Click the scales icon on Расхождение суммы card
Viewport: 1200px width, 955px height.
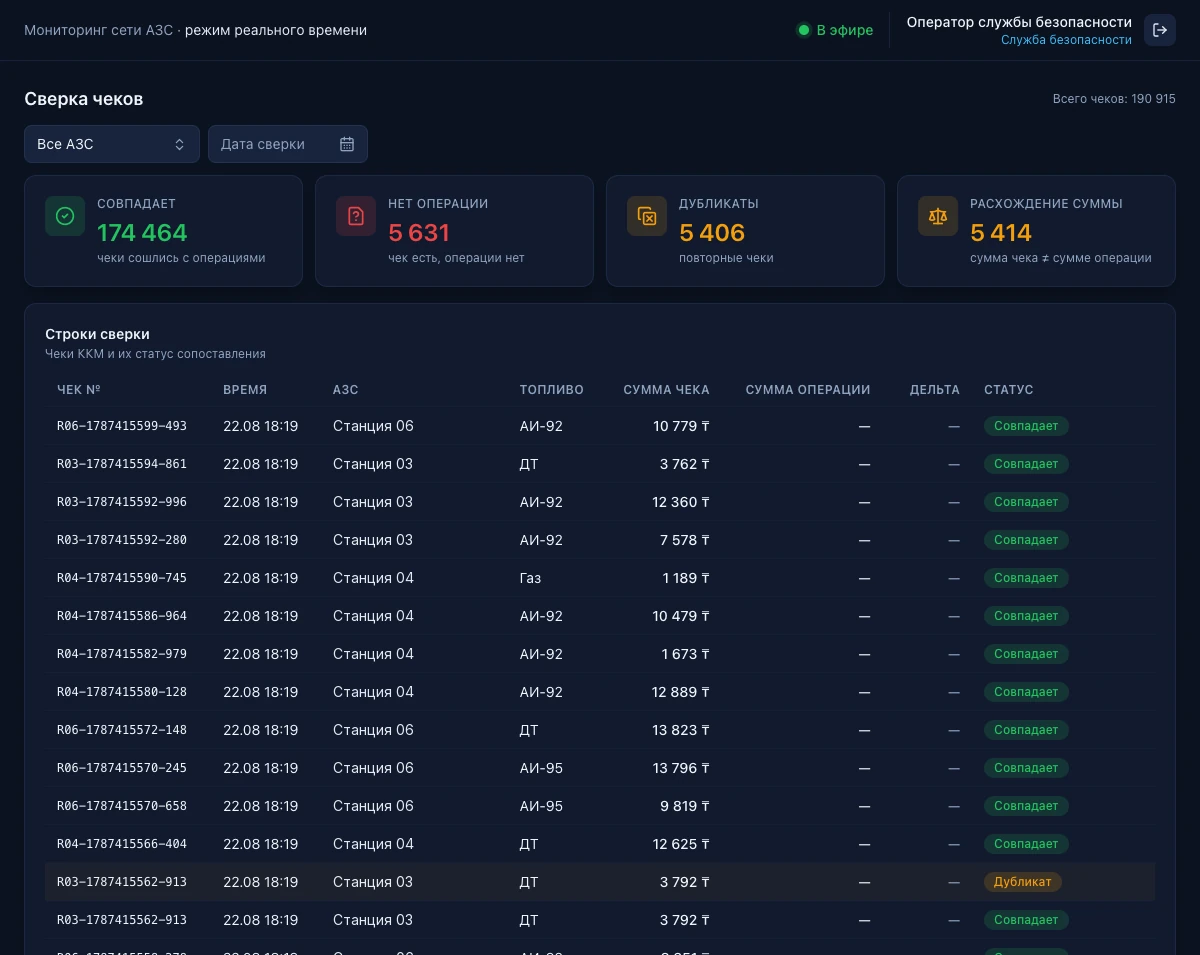tap(938, 216)
